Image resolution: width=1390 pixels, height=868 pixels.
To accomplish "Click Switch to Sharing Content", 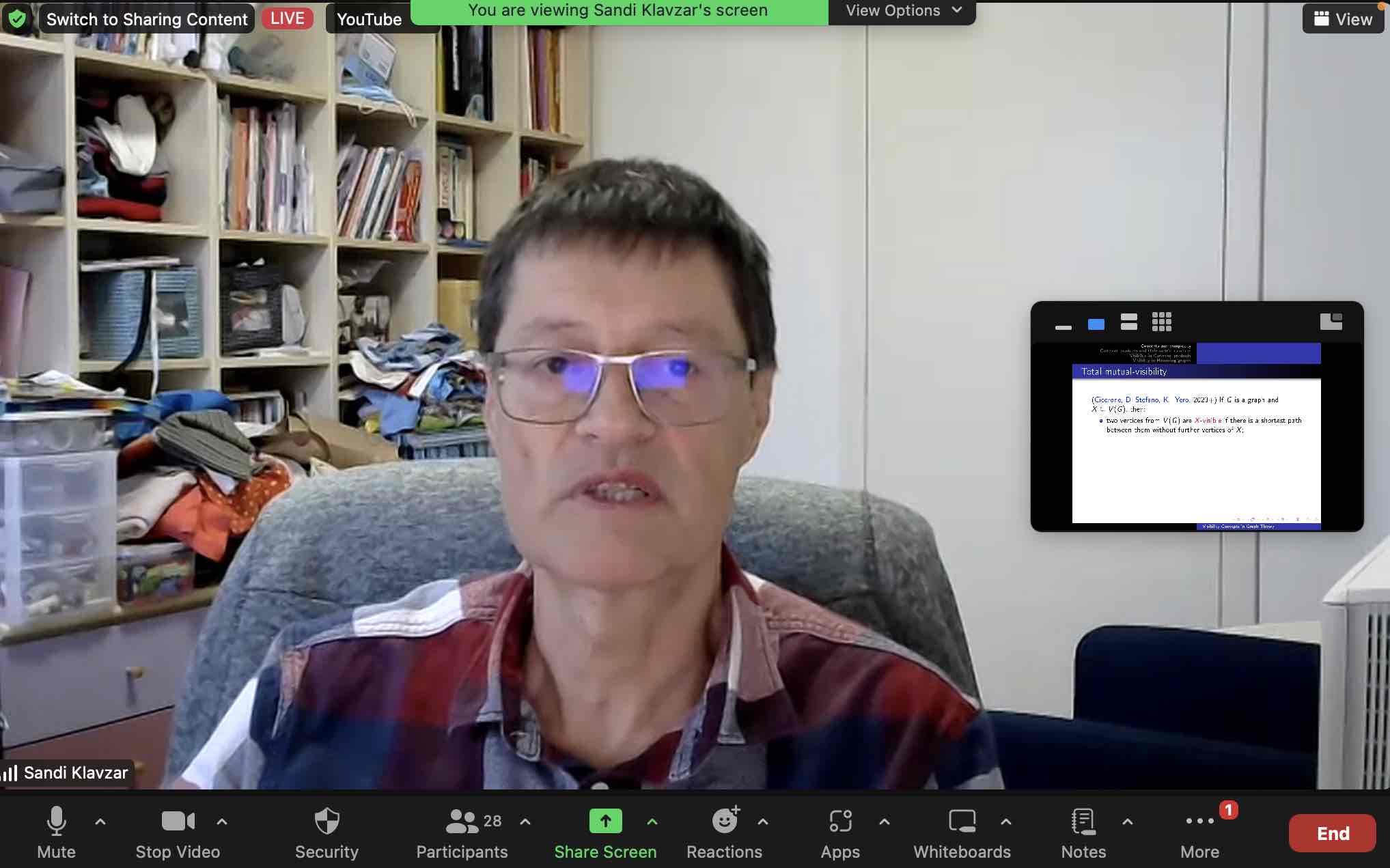I will point(147,18).
